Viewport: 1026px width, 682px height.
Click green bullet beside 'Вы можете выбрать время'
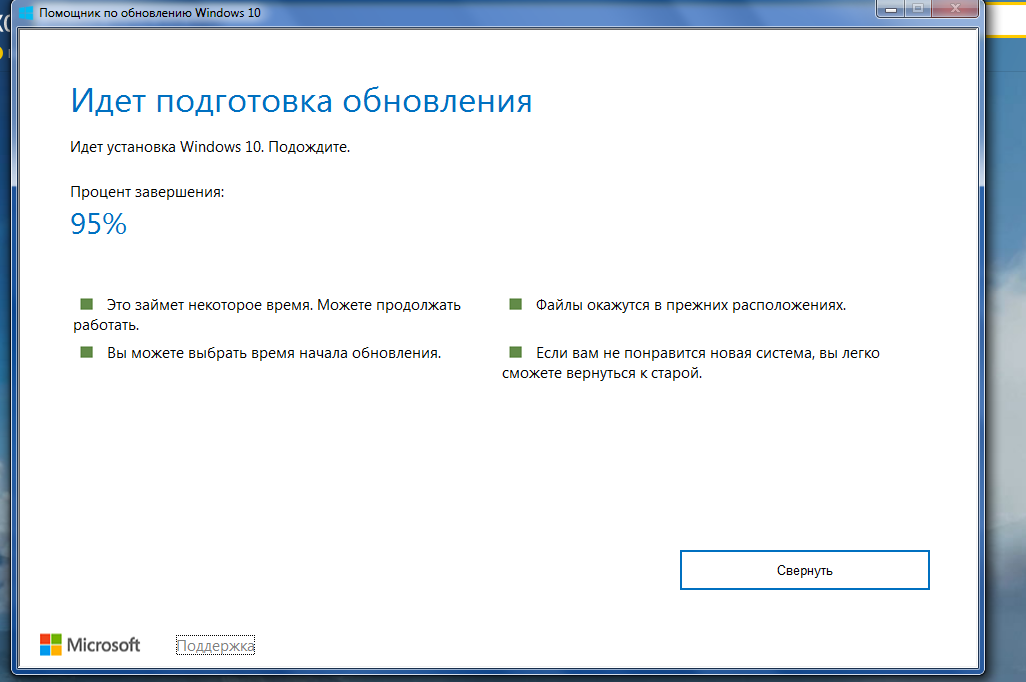click(x=86, y=352)
